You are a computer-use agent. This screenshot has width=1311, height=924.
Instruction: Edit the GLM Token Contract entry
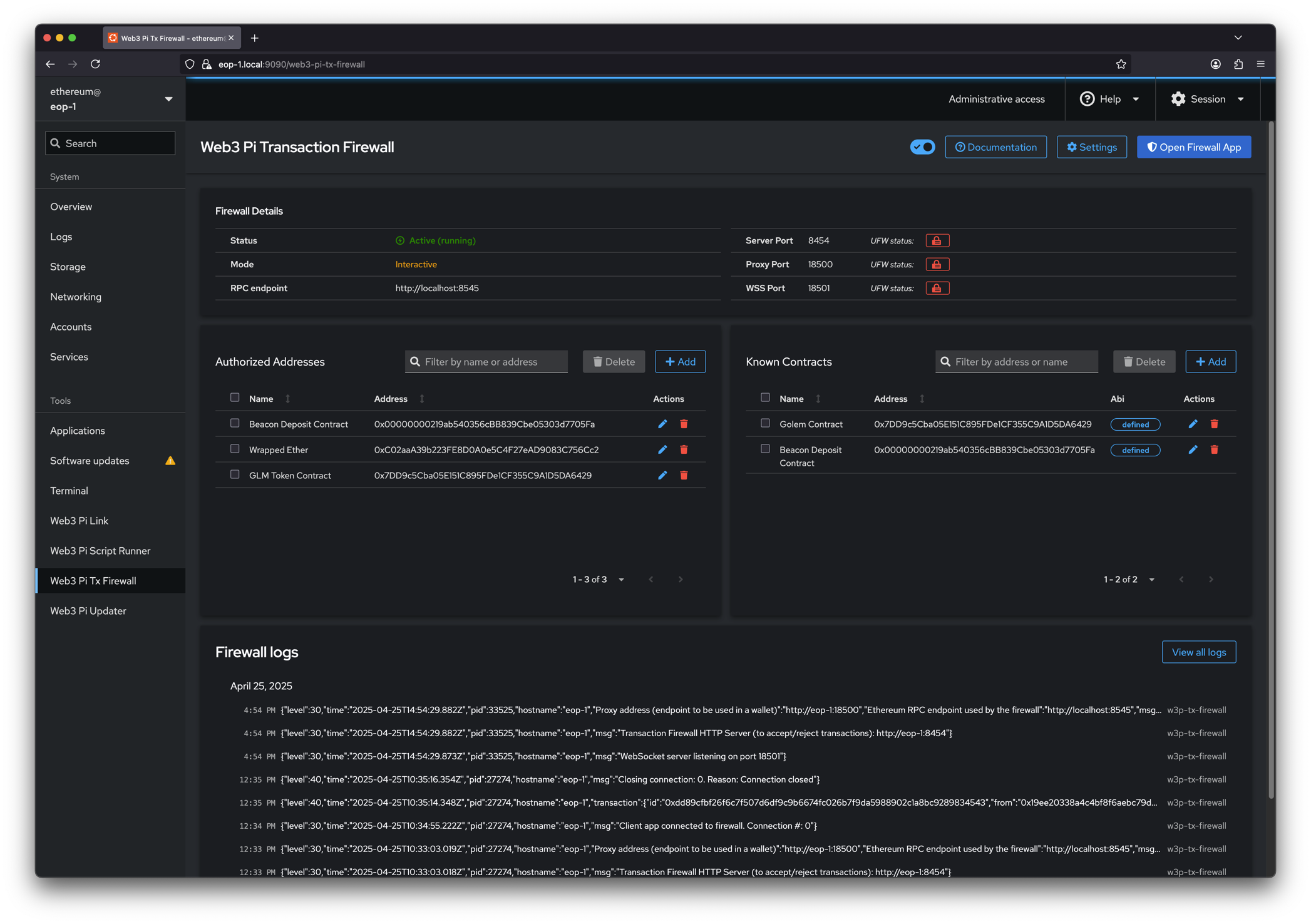tap(662, 475)
